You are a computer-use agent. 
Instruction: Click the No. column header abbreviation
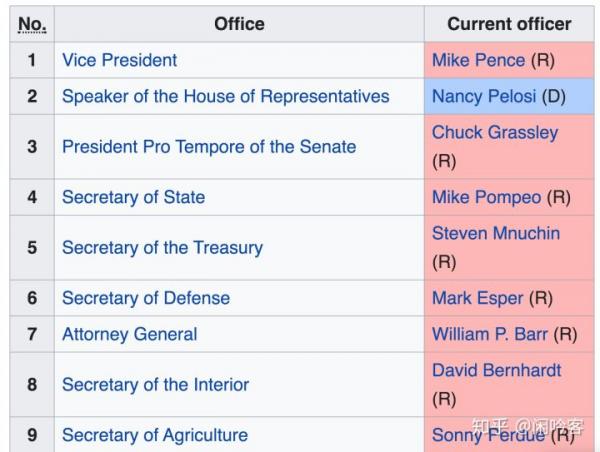click(x=31, y=24)
